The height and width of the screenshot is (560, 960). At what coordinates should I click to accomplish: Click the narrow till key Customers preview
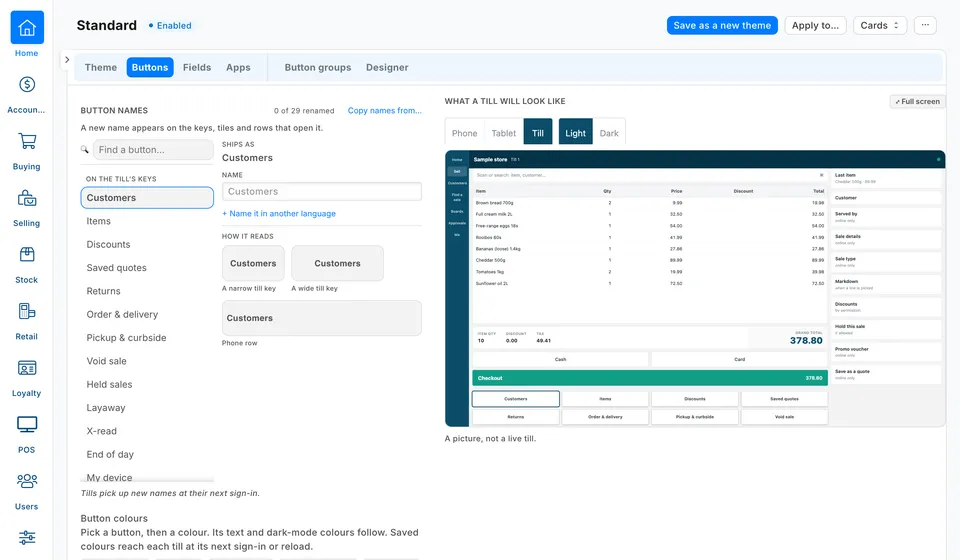click(253, 263)
